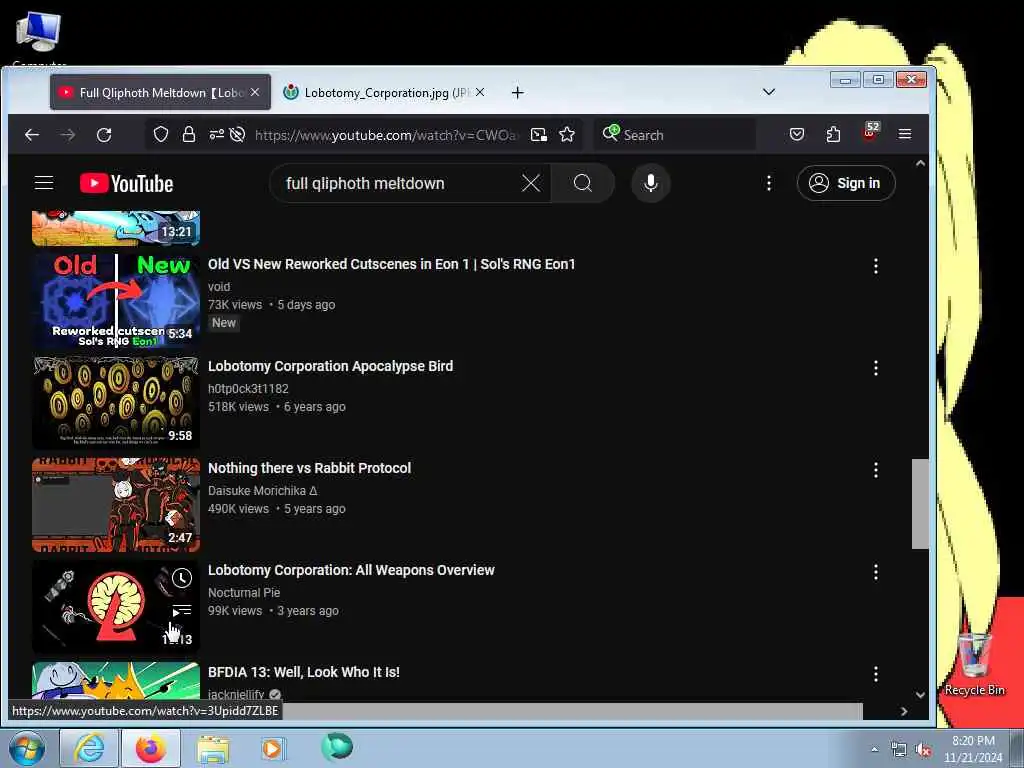
Task: Launch Internet Explorer from the taskbar
Action: pyautogui.click(x=89, y=748)
